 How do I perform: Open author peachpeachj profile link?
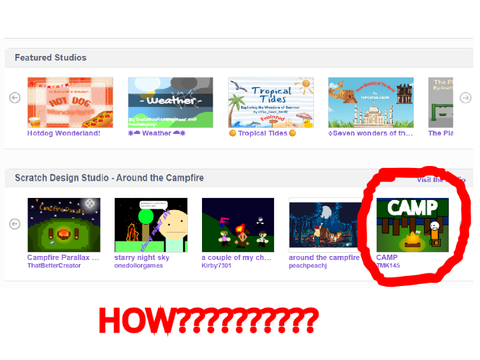[308, 265]
